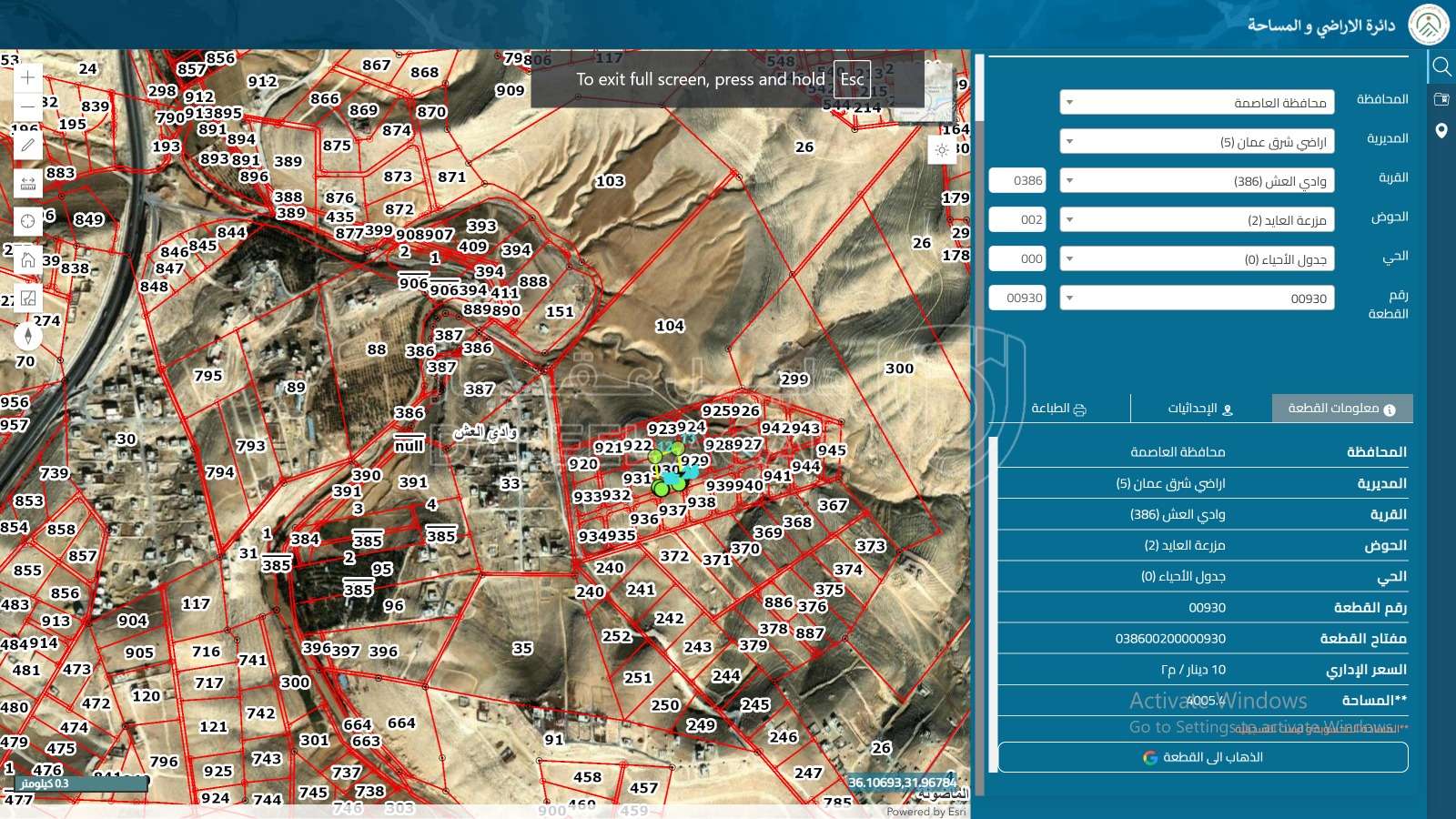Image resolution: width=1456 pixels, height=819 pixels.
Task: Click the parcel code field showing 00930
Action: [x=1017, y=298]
